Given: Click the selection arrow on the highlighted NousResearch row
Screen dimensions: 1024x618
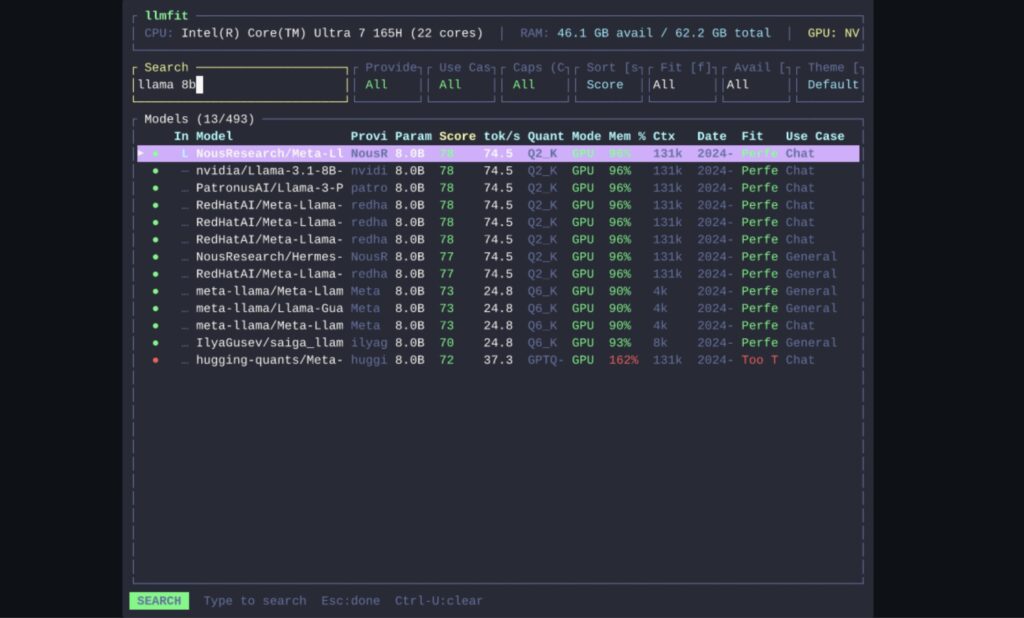Looking at the screenshot, I should coord(141,154).
